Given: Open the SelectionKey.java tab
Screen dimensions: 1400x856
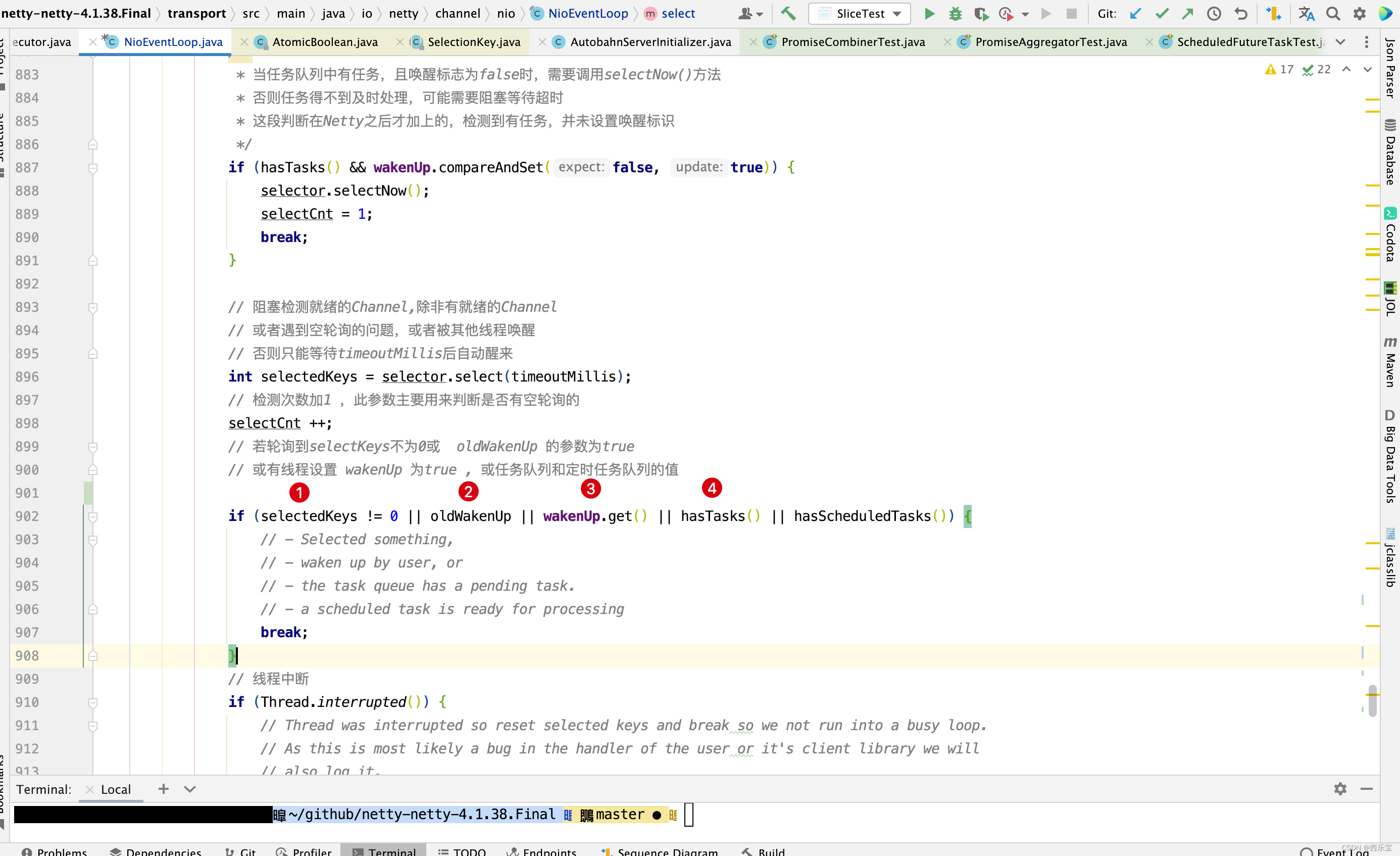Looking at the screenshot, I should pyautogui.click(x=473, y=41).
